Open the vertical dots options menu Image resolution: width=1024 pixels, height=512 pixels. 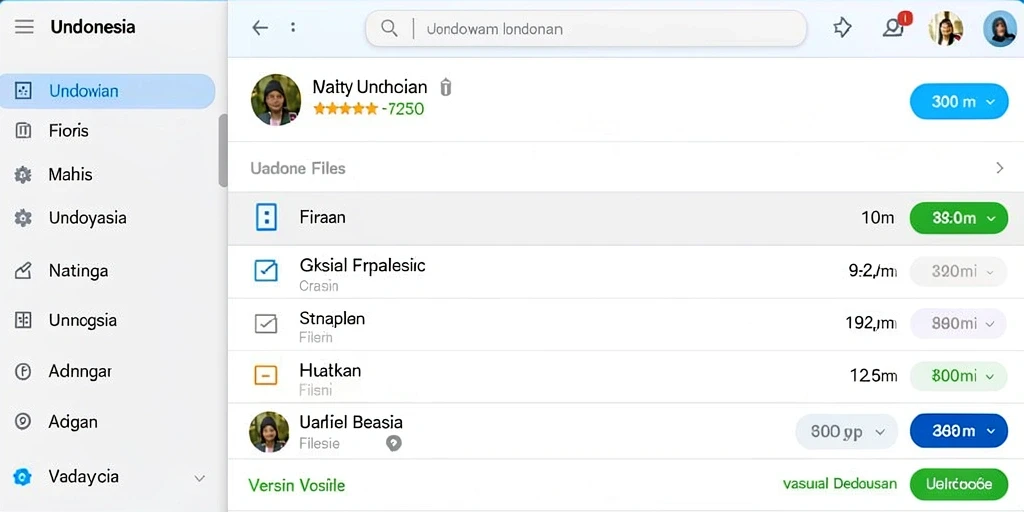coord(293,27)
